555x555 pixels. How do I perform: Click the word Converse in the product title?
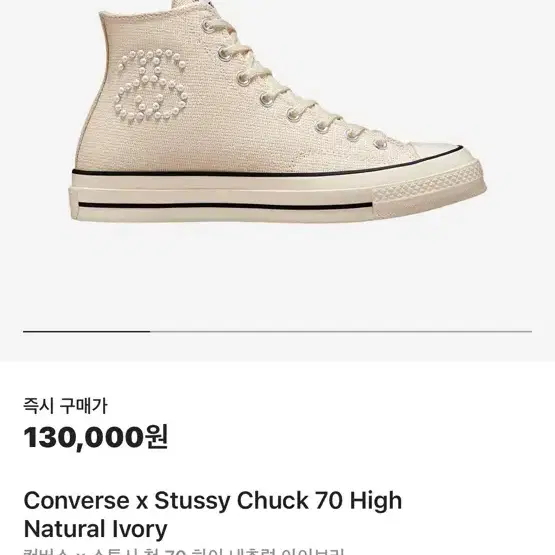coord(76,500)
